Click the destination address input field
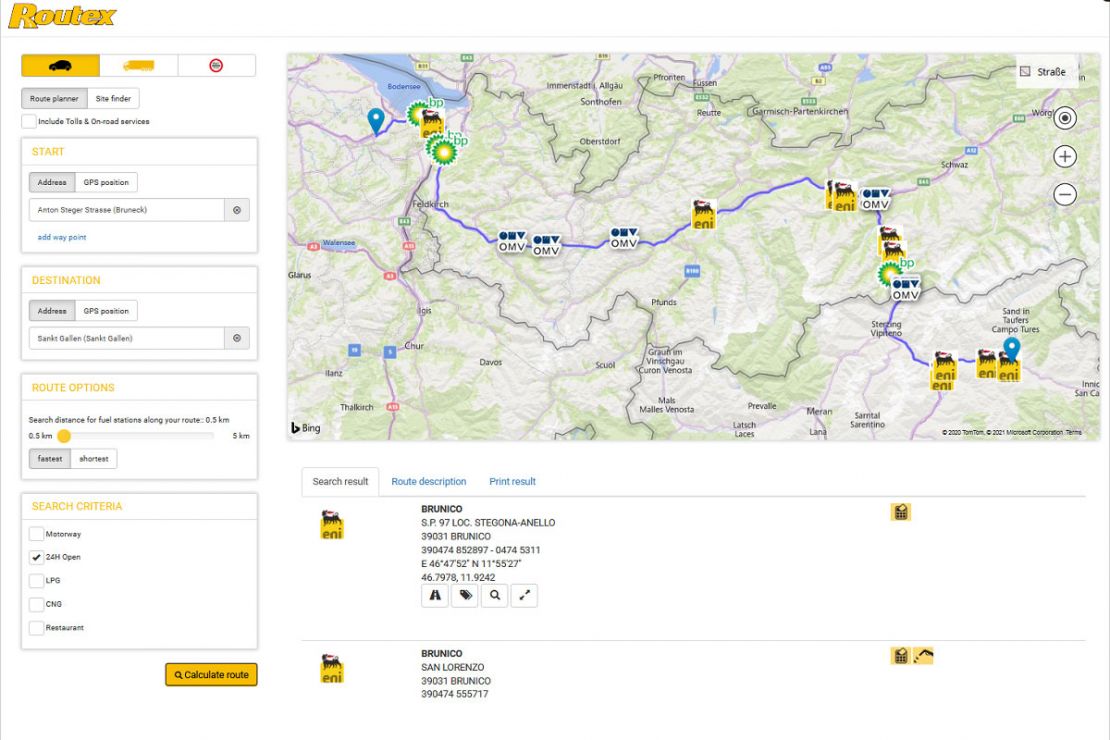Image resolution: width=1110 pixels, height=740 pixels. pyautogui.click(x=127, y=338)
